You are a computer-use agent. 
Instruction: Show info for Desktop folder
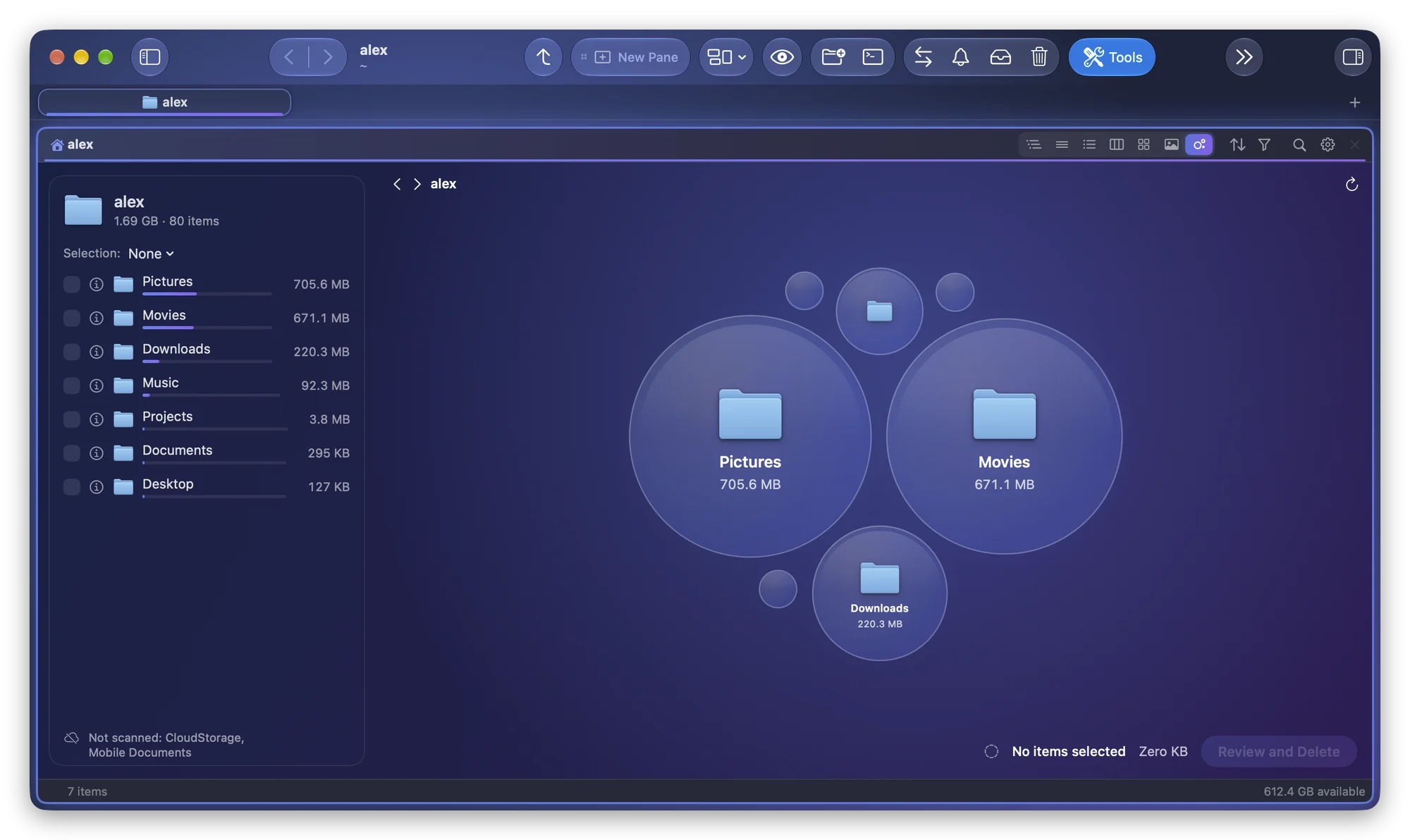pos(97,487)
